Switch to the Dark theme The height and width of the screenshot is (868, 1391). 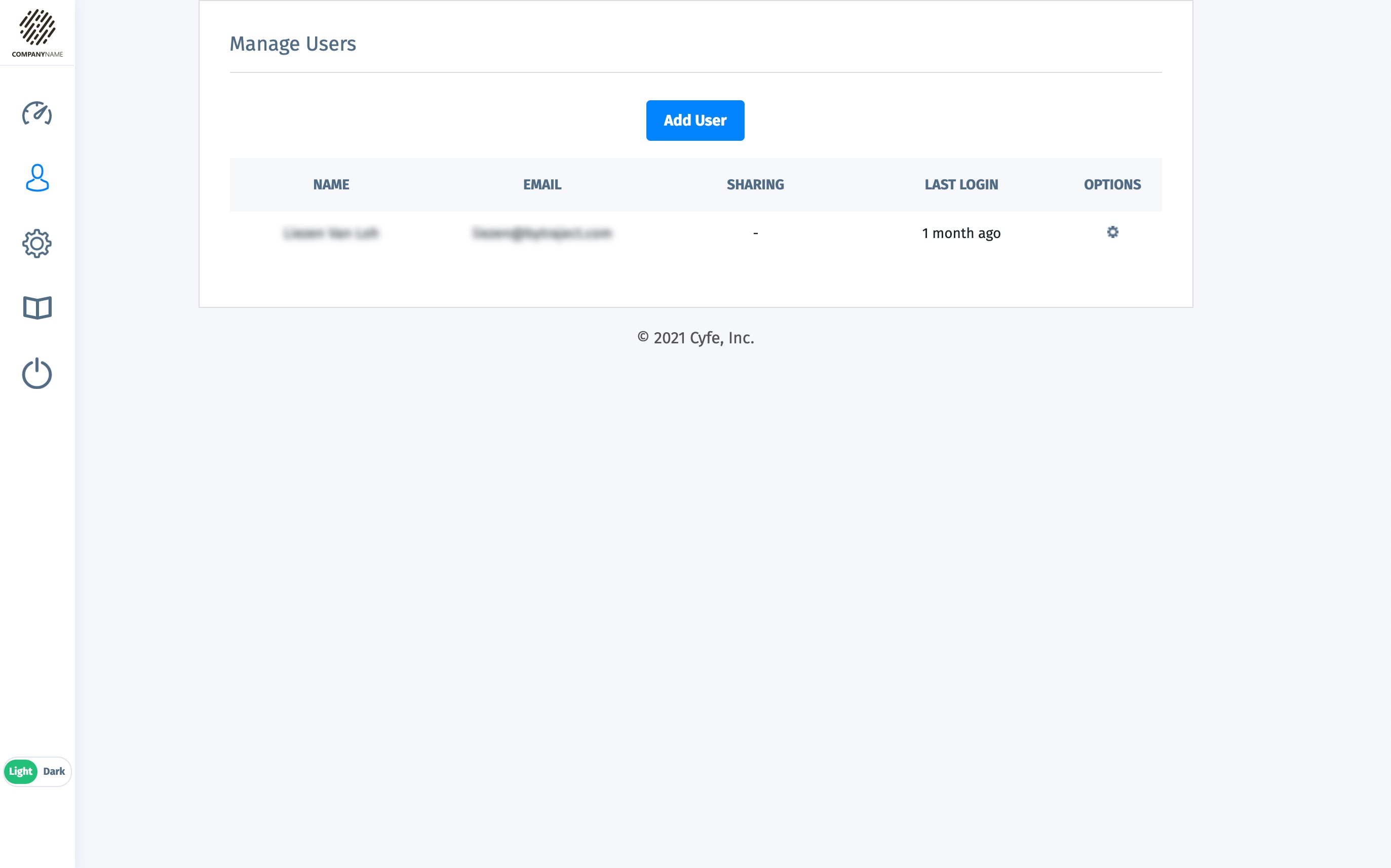click(54, 771)
